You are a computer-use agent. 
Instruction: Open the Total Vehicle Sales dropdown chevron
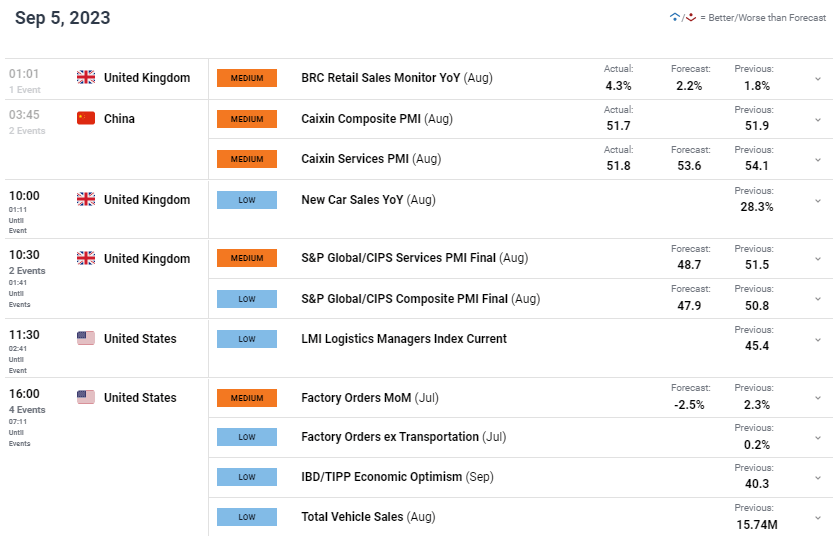(817, 518)
